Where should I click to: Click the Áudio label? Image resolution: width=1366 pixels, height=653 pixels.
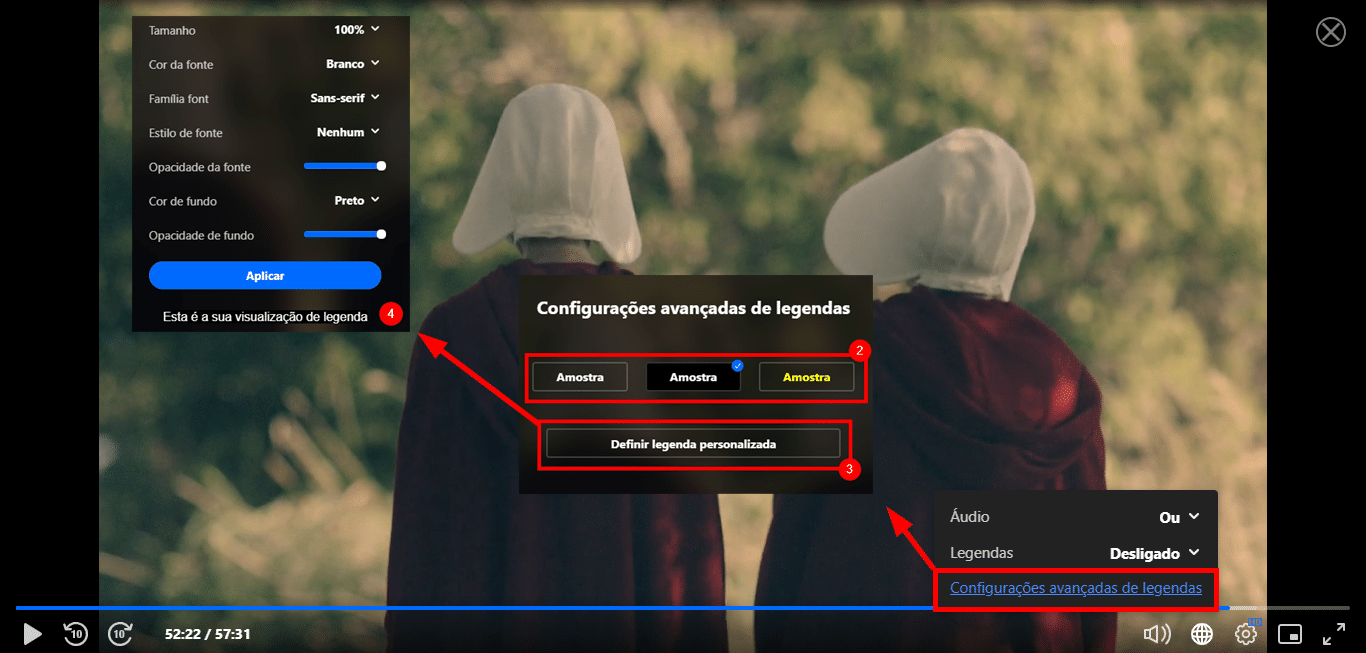(970, 517)
